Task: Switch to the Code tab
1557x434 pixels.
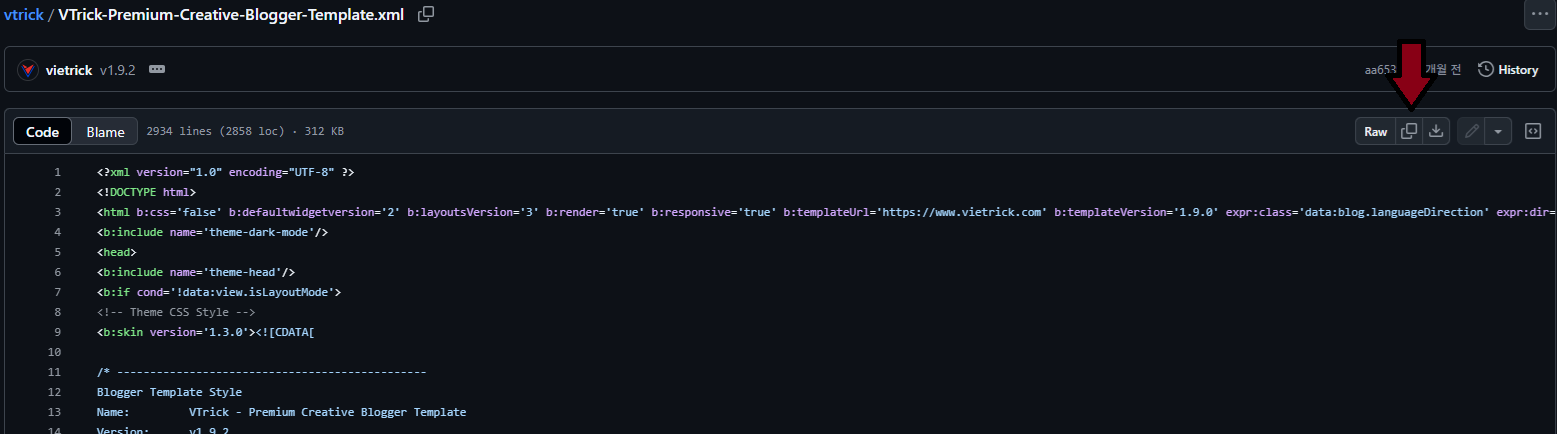Action: click(43, 132)
